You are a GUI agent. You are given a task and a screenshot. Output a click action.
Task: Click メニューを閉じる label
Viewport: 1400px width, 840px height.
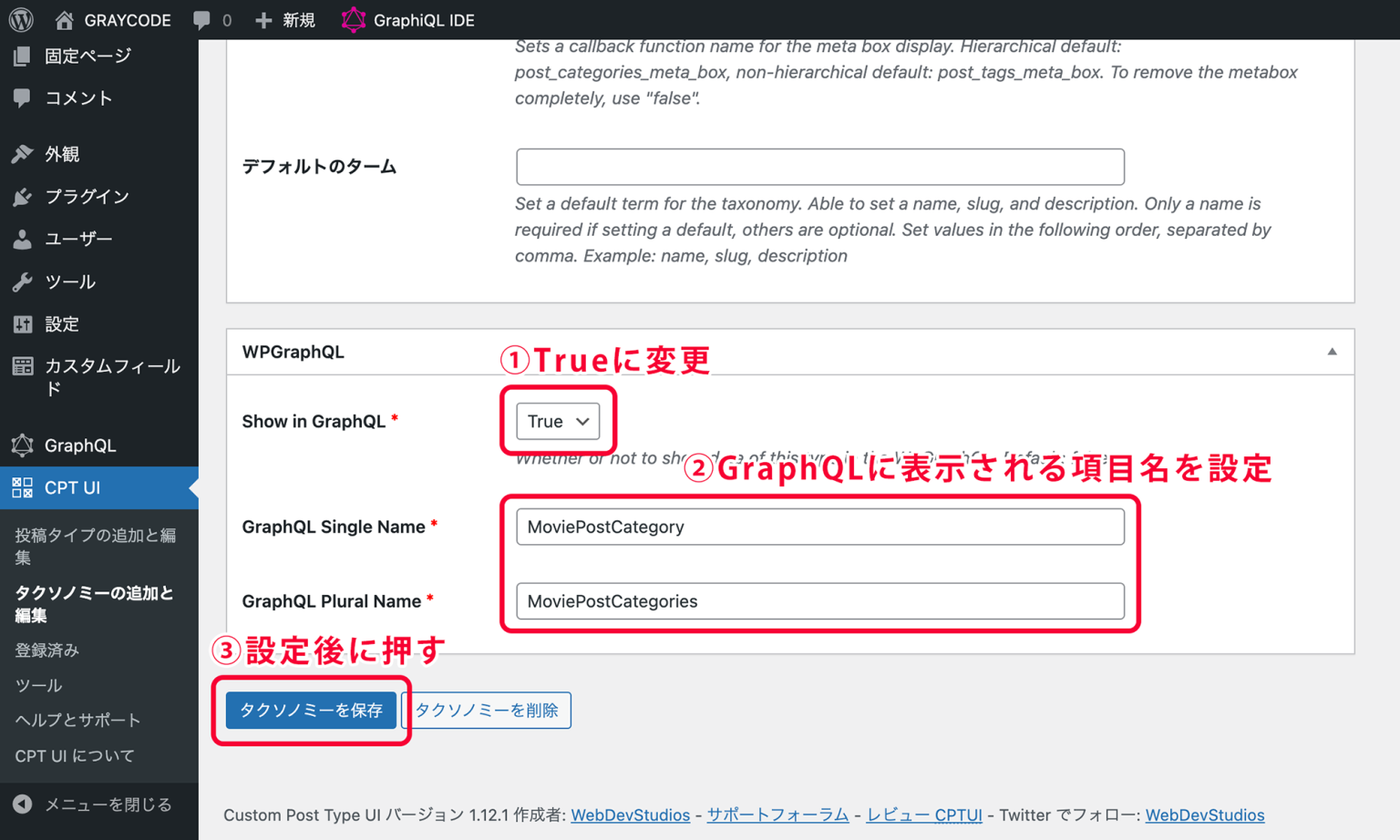tap(108, 804)
